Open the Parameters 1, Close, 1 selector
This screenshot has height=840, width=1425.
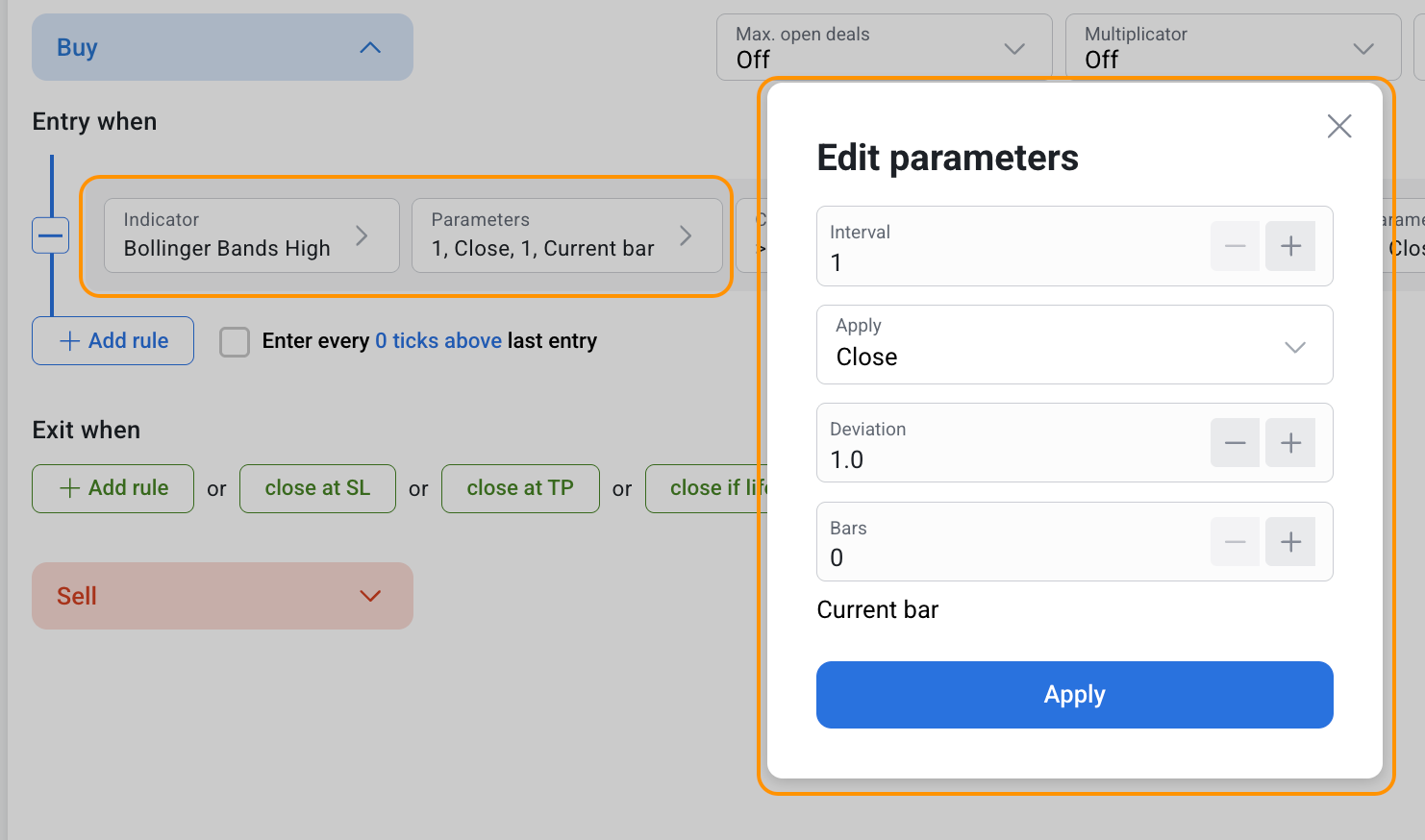point(566,235)
